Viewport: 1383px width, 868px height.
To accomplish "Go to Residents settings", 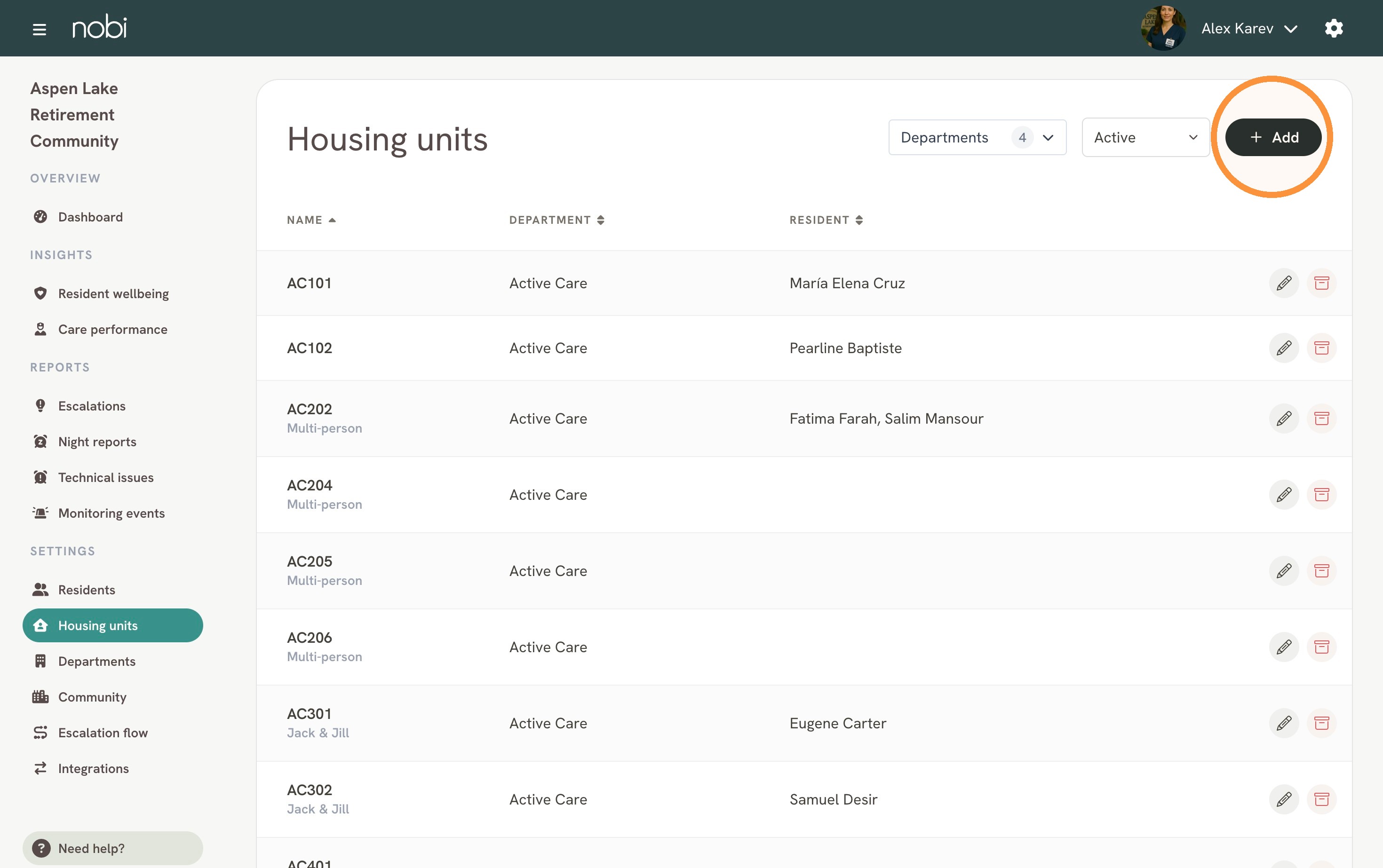I will [112, 590].
